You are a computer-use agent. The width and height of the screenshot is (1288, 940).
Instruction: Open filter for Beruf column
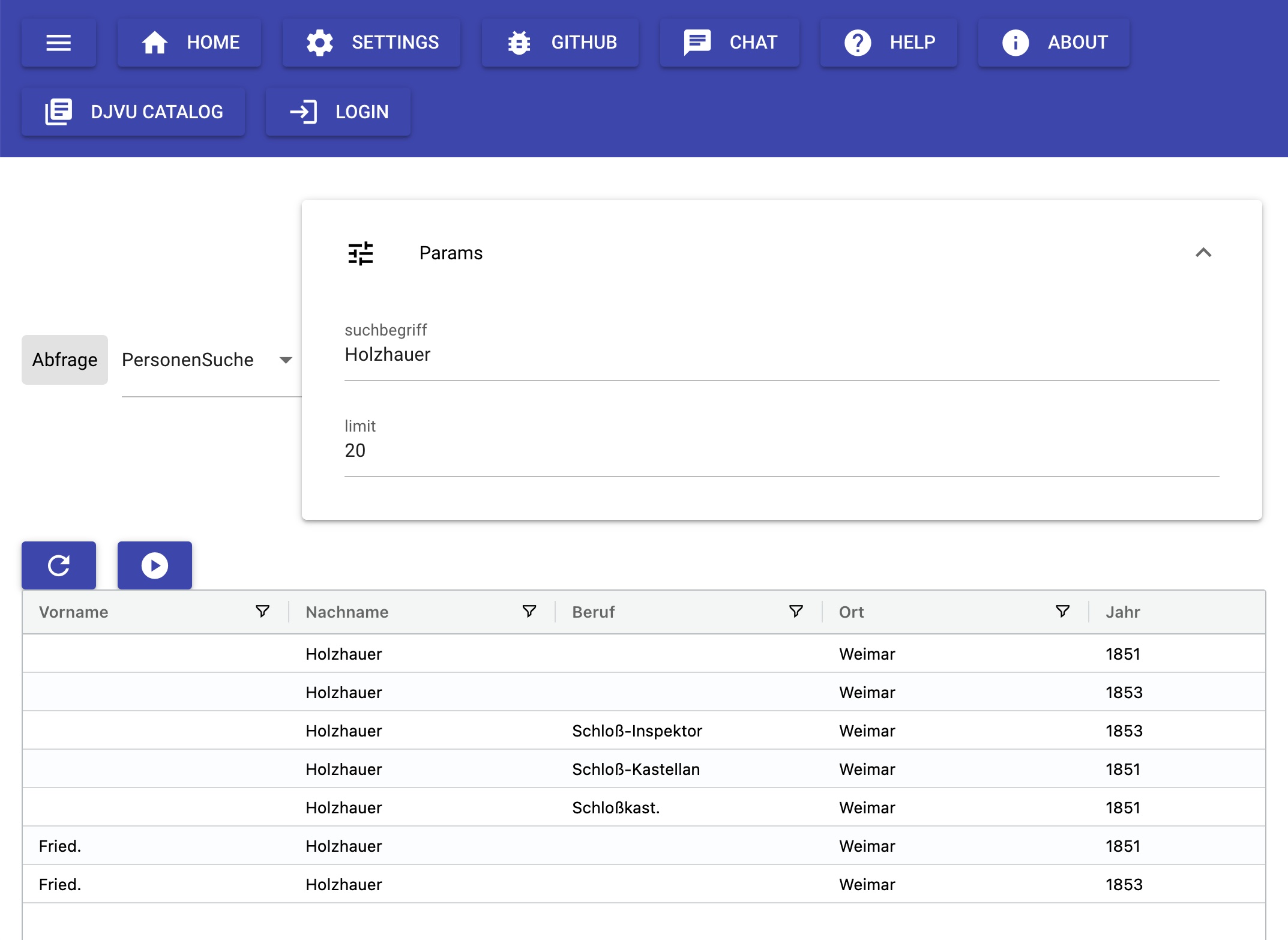pyautogui.click(x=796, y=612)
